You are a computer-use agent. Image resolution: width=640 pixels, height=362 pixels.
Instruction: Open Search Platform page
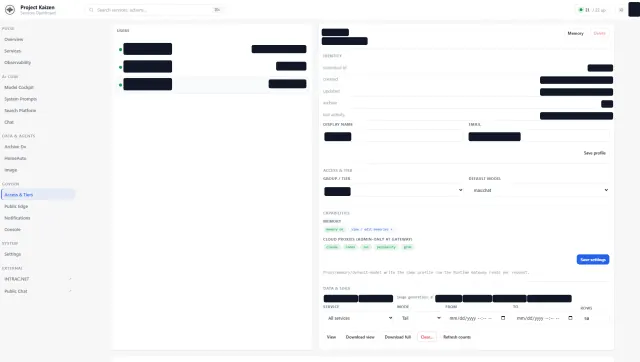tap(20, 111)
